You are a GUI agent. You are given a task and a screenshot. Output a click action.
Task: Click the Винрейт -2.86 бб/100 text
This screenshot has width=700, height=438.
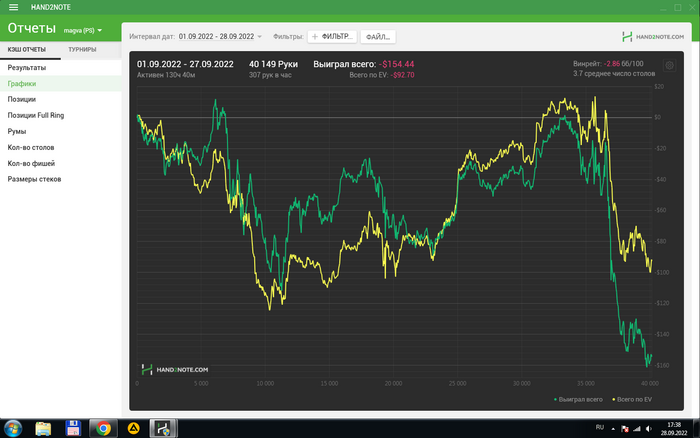pos(608,64)
